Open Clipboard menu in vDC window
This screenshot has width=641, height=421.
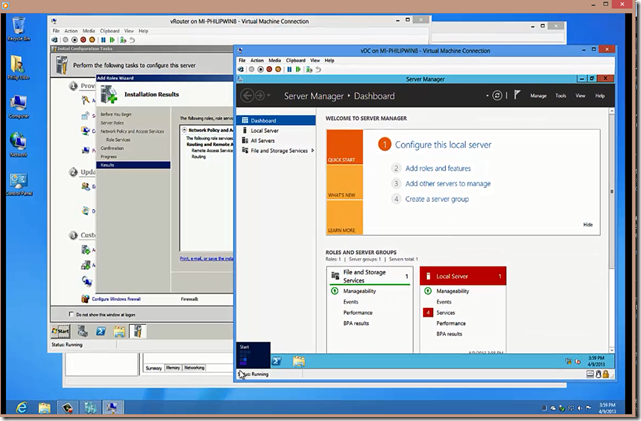point(296,60)
